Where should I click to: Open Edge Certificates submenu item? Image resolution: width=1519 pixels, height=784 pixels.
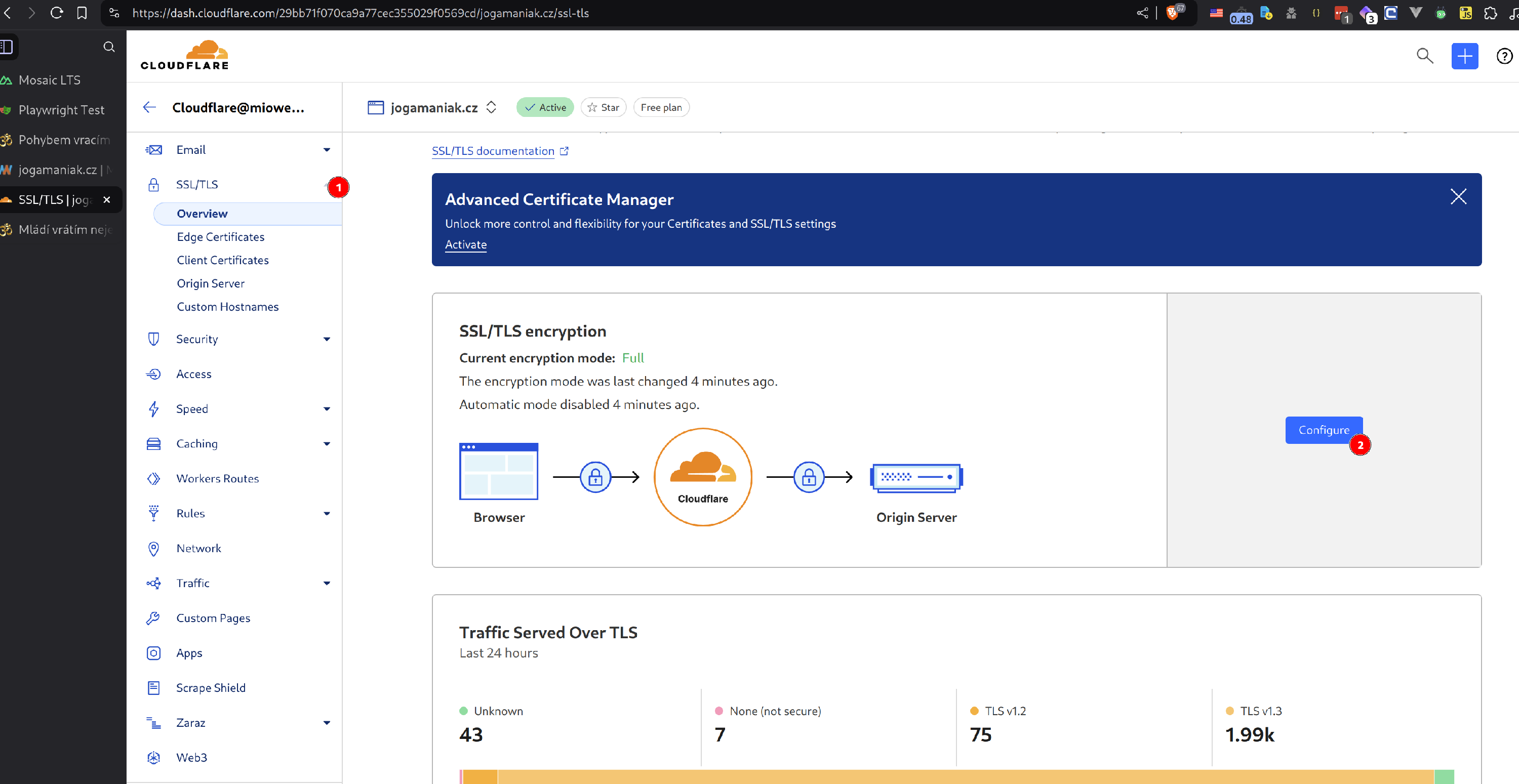coord(221,237)
